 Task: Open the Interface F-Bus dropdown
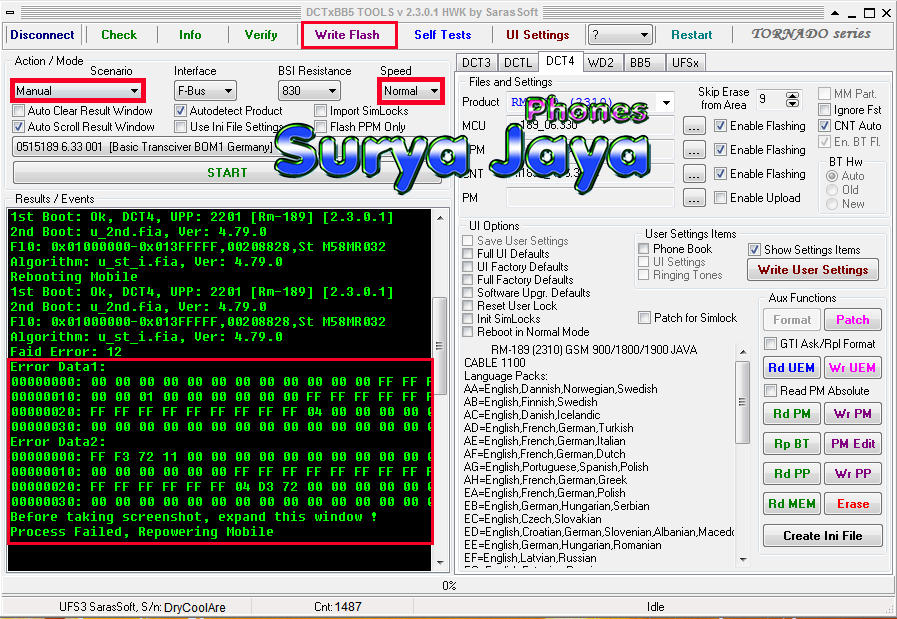click(205, 91)
